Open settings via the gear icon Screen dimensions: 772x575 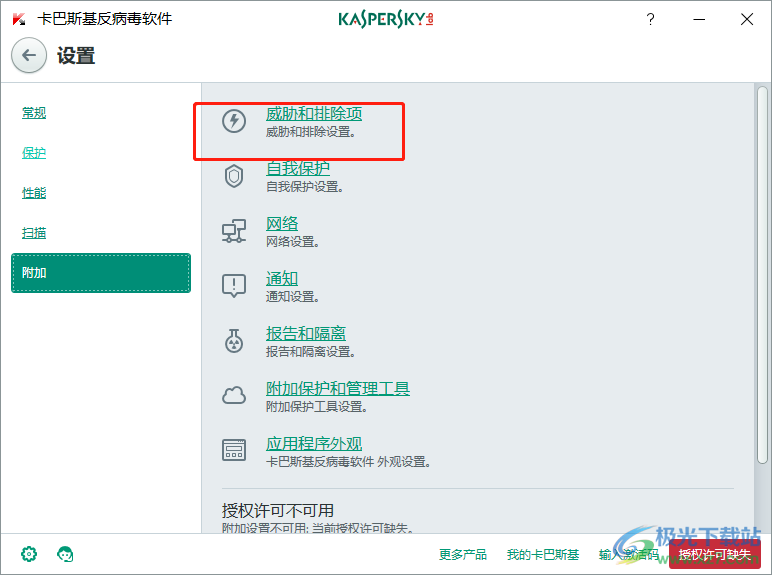click(29, 554)
